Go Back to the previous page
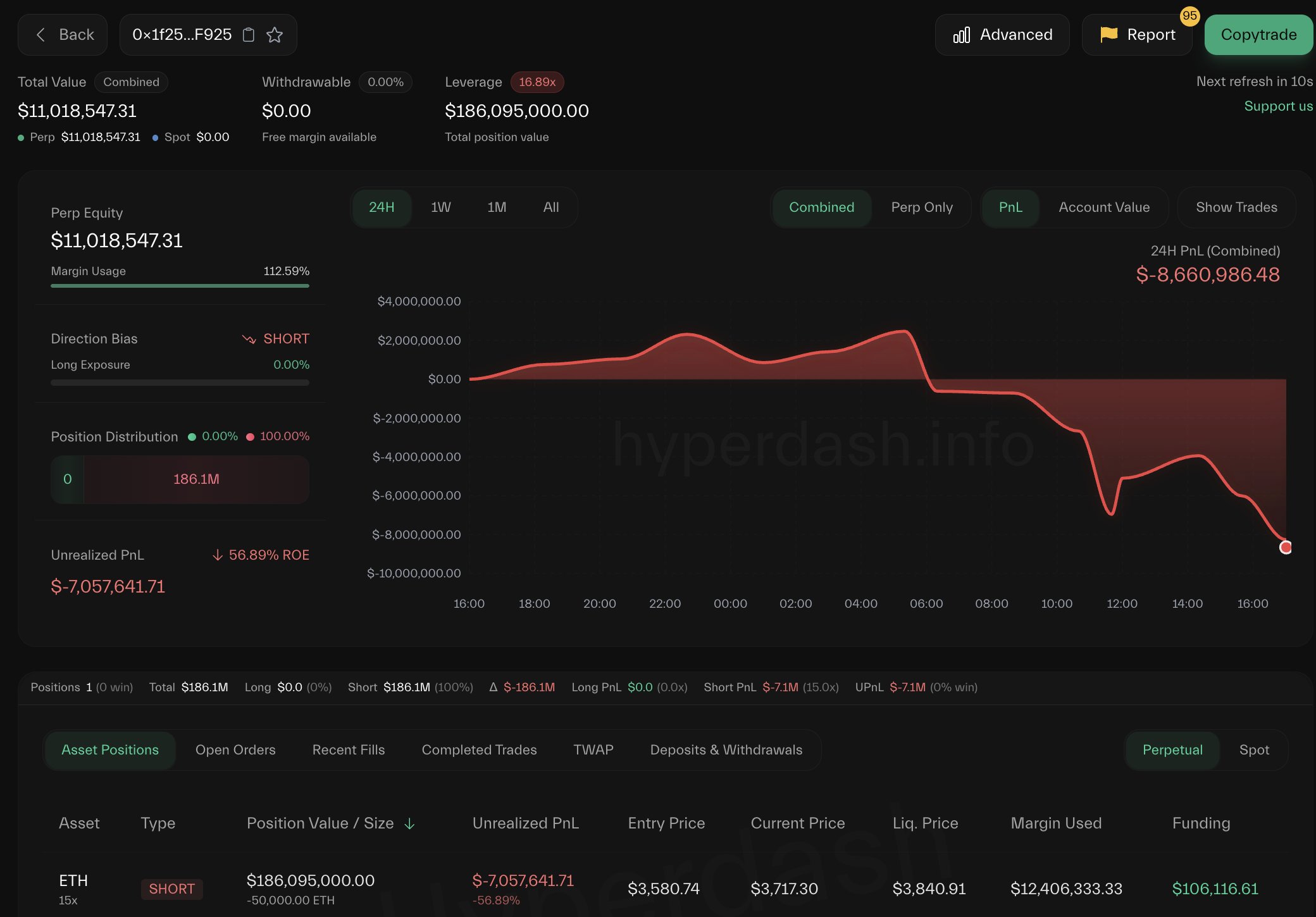This screenshot has height=917, width=1316. tap(63, 35)
